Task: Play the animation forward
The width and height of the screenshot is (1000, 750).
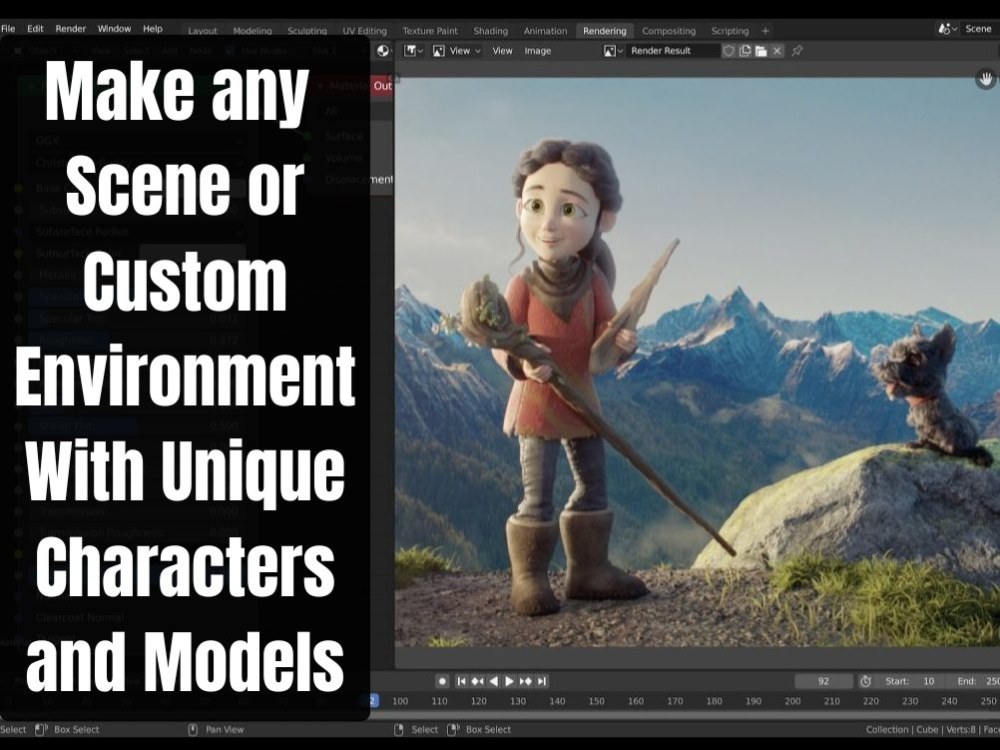Action: point(509,681)
